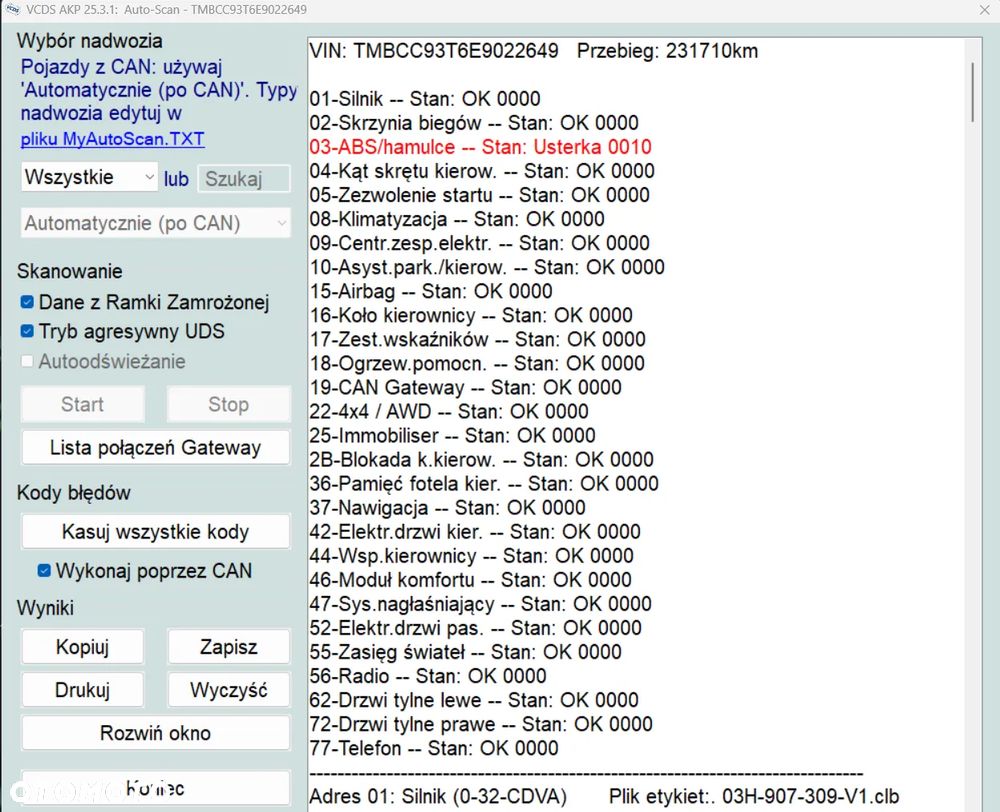The image size is (1000, 812).
Task: Select 25-Immobiliser status line
Action: [452, 436]
